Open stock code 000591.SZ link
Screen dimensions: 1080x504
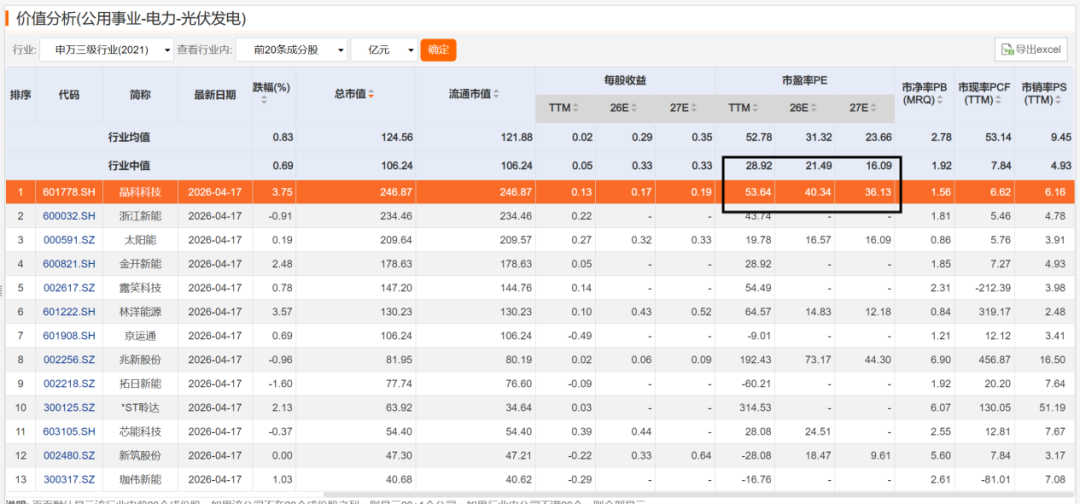68,240
